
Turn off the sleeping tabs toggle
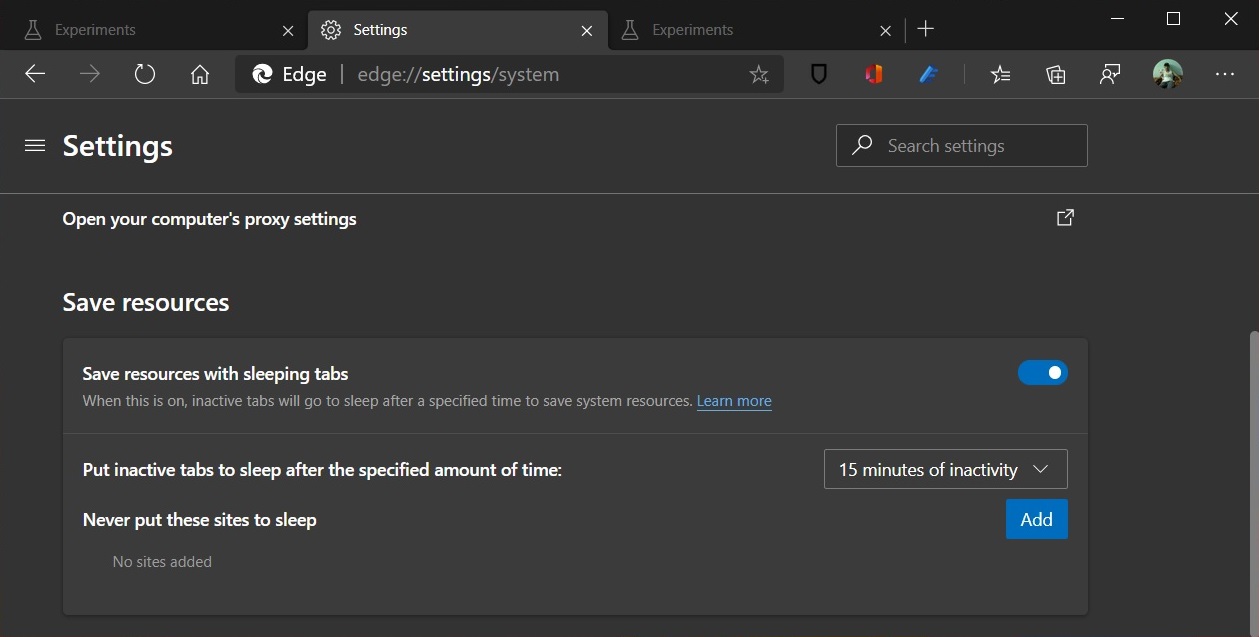pyautogui.click(x=1042, y=373)
